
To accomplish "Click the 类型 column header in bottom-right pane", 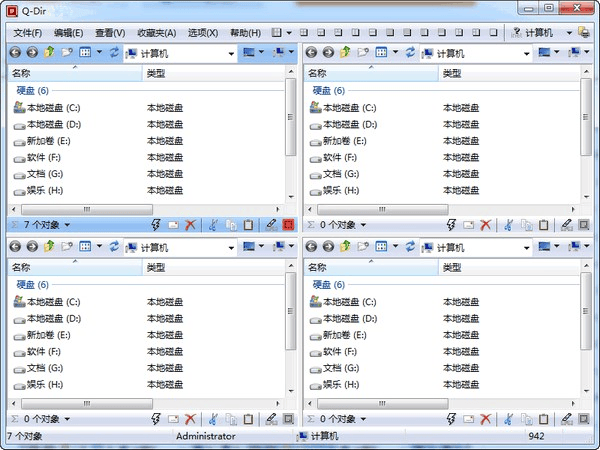I will pos(453,268).
